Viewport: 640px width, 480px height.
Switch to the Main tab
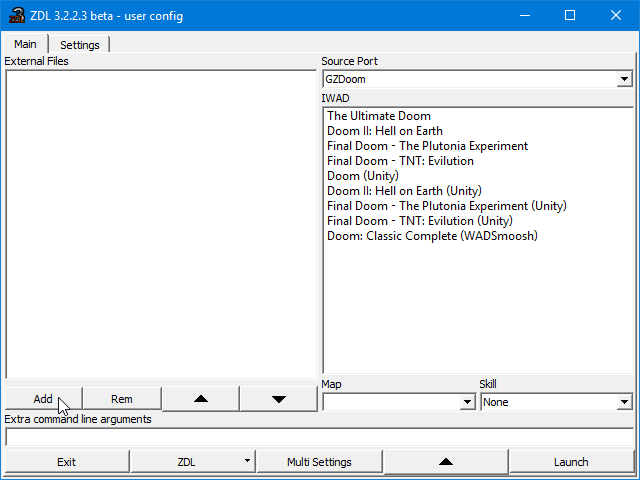(x=25, y=44)
